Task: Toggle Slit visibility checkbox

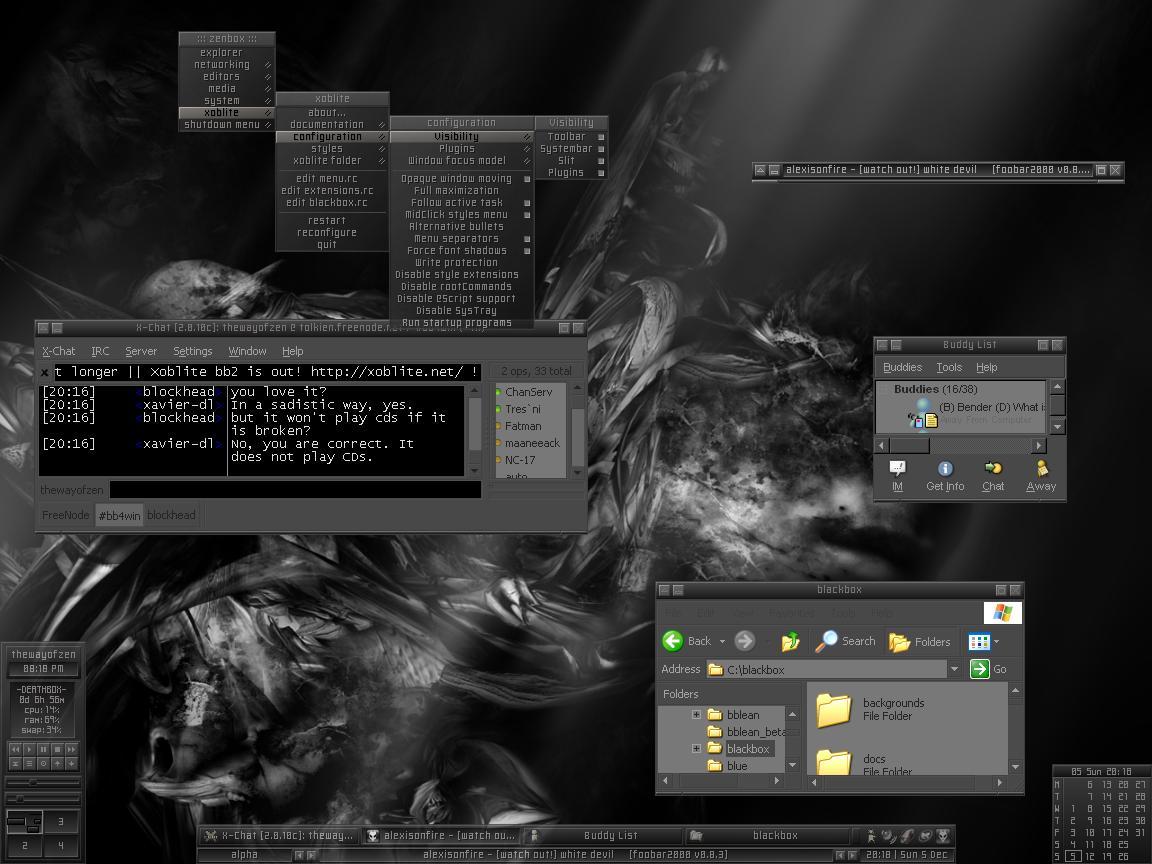Action: pos(601,161)
